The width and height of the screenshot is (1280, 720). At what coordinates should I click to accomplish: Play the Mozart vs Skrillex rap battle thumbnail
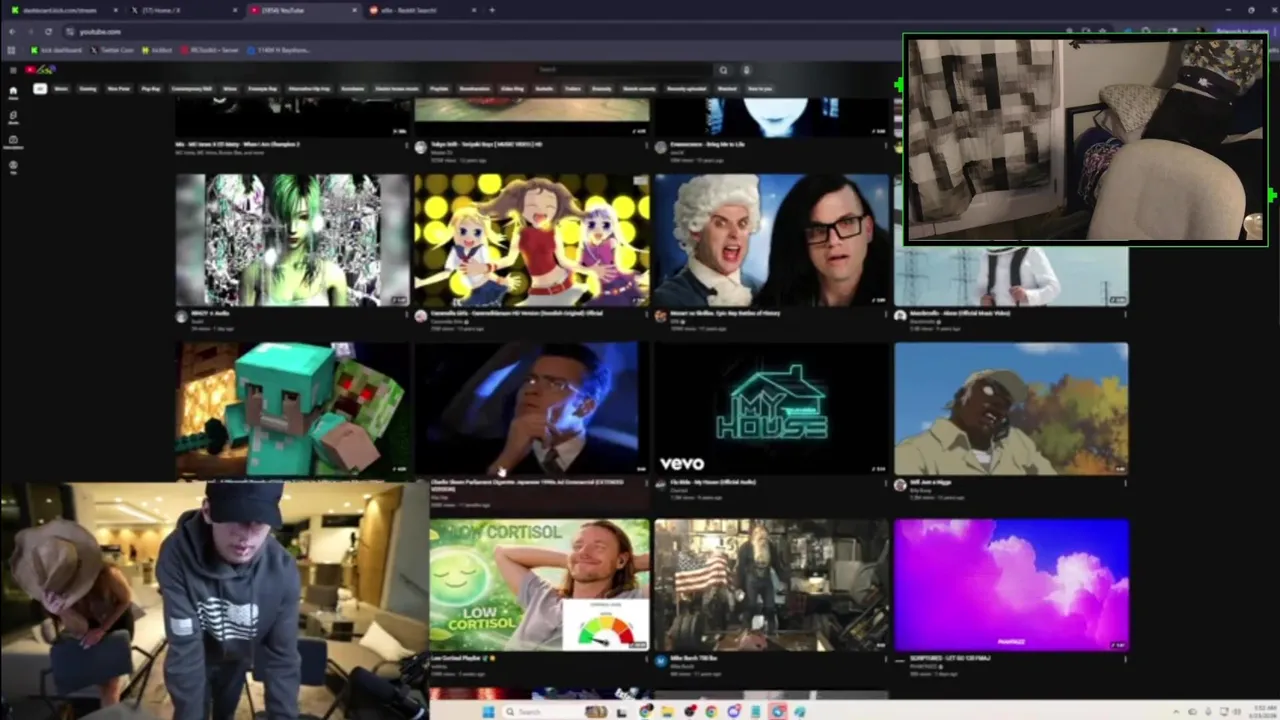pyautogui.click(x=771, y=240)
